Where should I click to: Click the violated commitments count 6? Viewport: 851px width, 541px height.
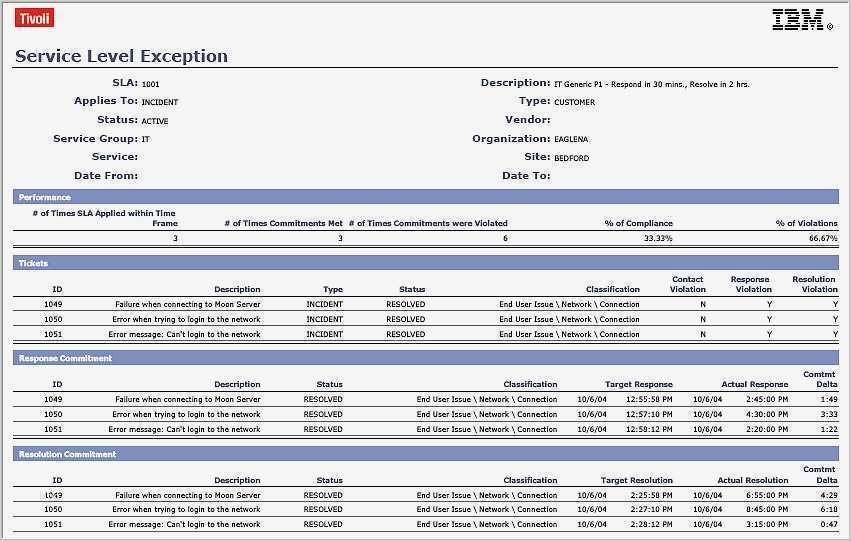pos(505,238)
